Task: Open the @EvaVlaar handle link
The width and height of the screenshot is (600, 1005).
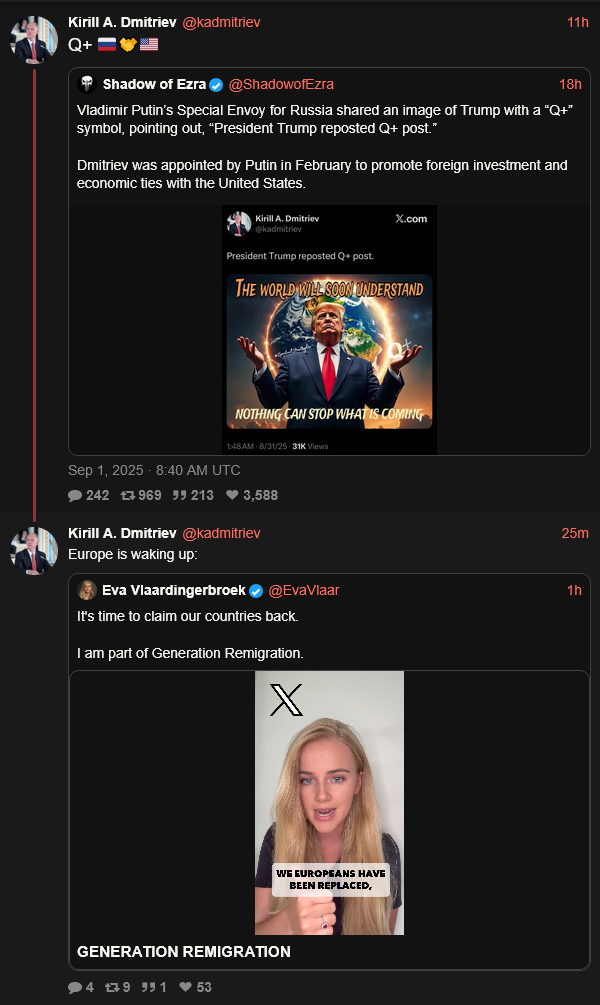Action: [303, 590]
